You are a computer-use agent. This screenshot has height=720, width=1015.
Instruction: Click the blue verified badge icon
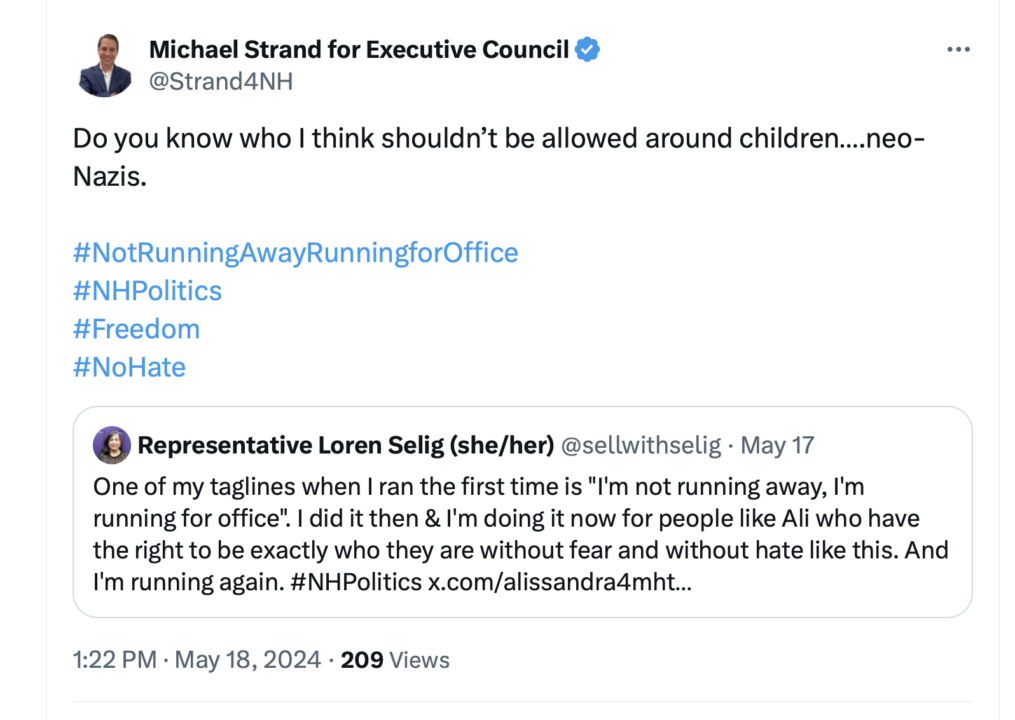[x=587, y=49]
